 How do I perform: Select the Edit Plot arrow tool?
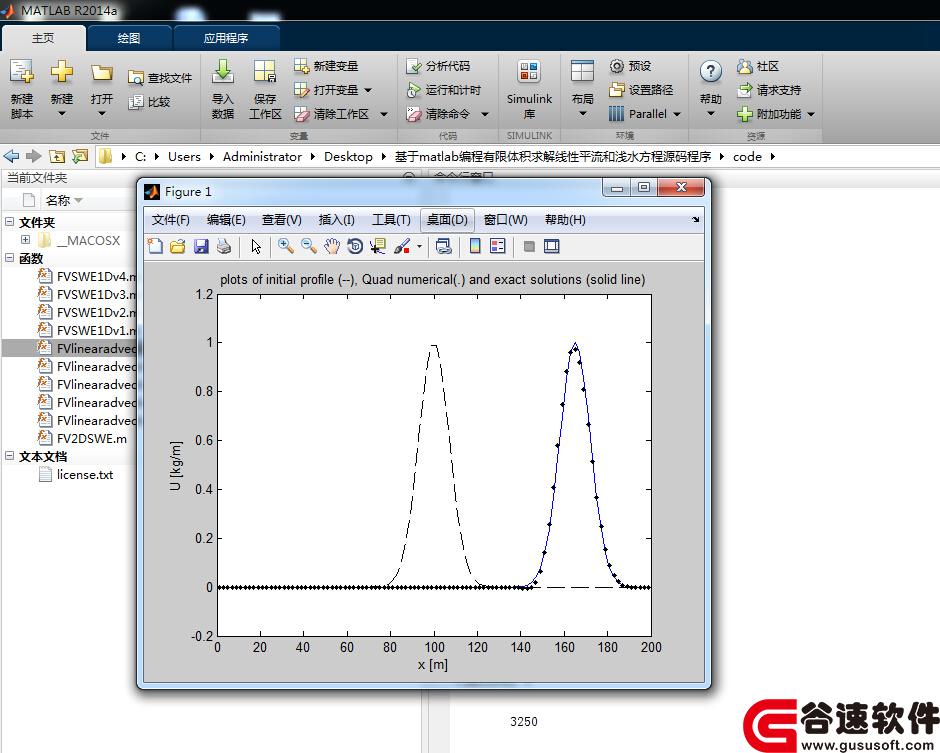click(257, 246)
